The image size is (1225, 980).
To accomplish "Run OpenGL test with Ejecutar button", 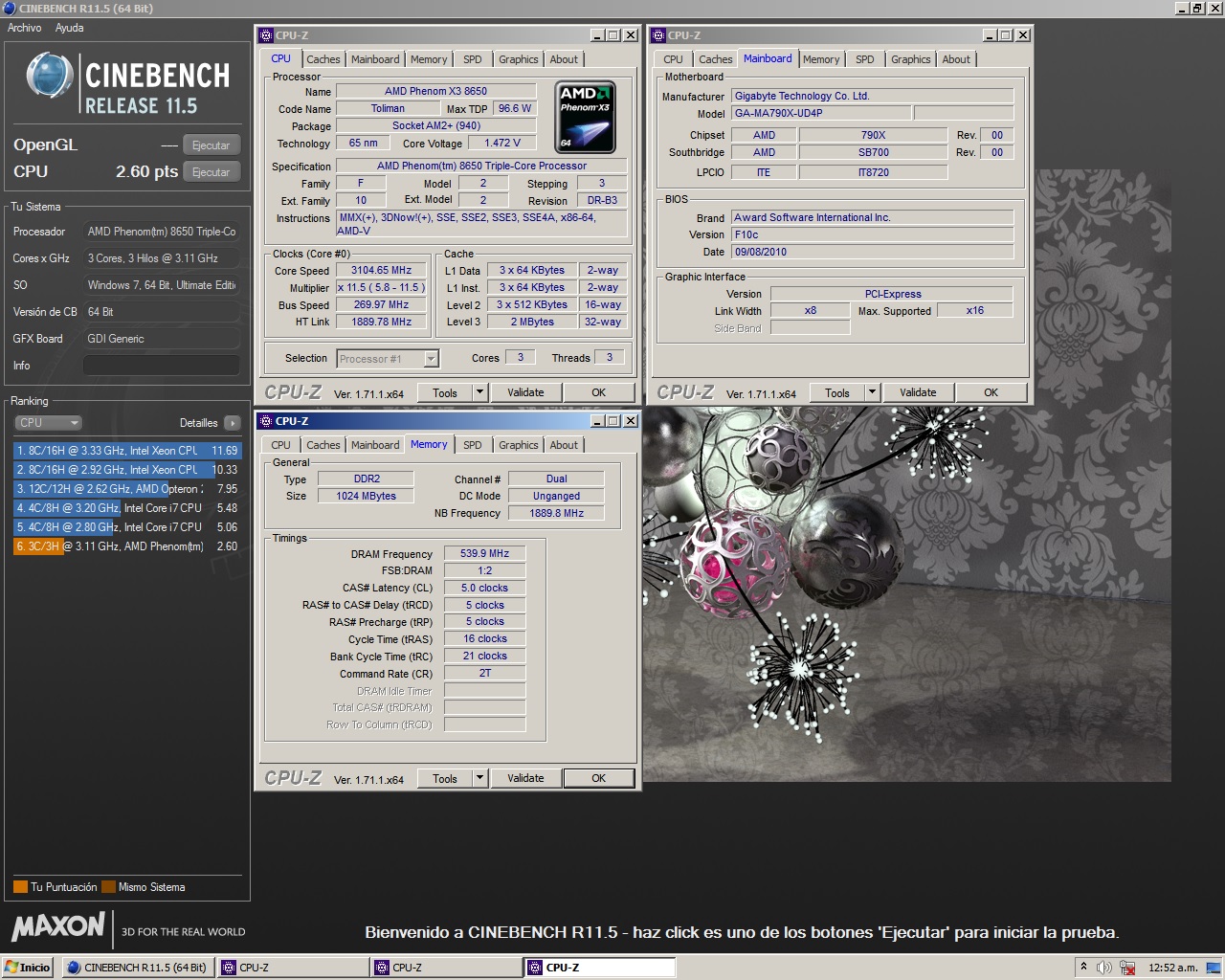I will [211, 145].
